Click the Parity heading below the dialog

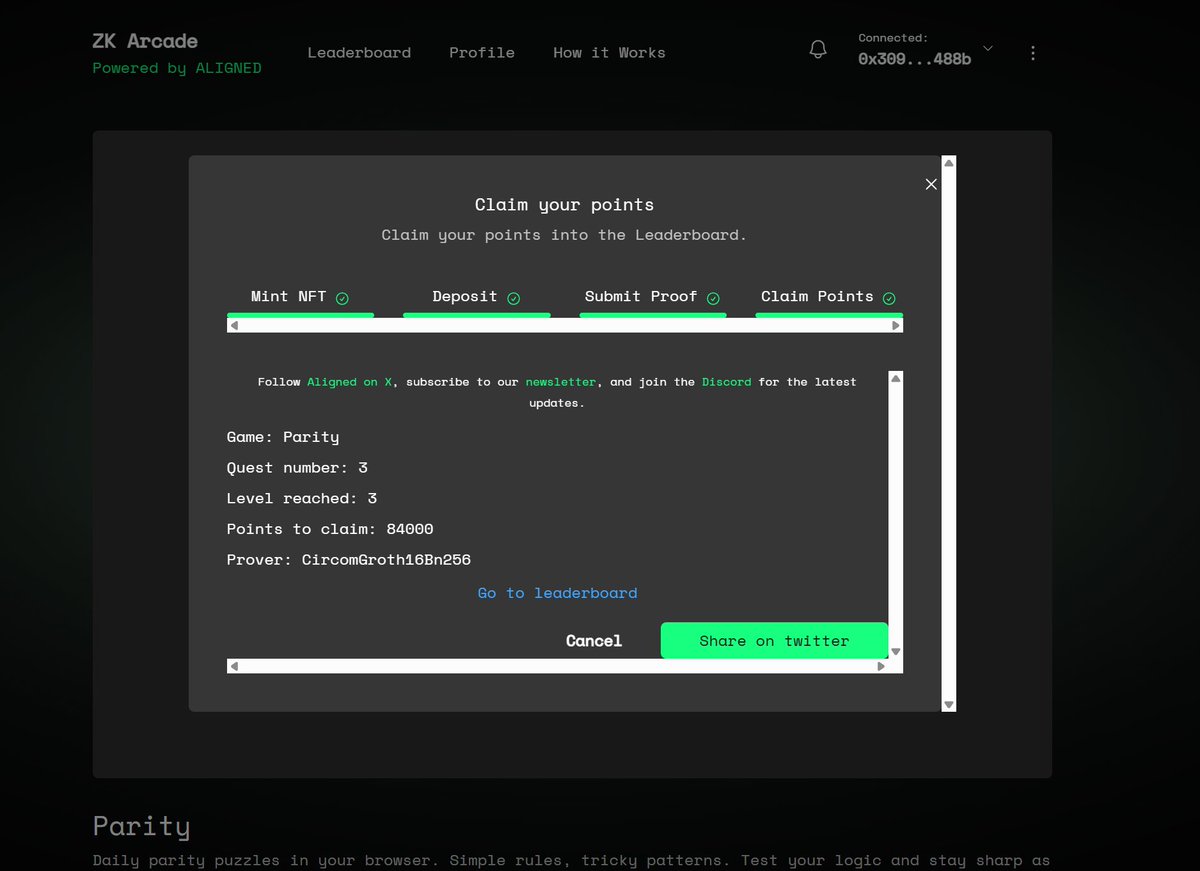141,826
